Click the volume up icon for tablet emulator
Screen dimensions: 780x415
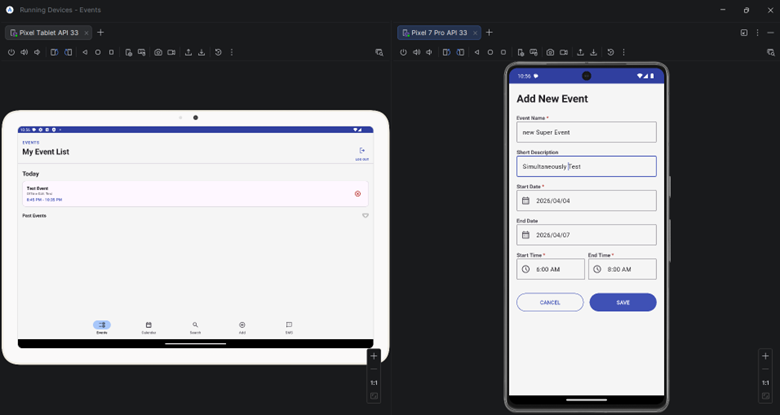point(24,52)
